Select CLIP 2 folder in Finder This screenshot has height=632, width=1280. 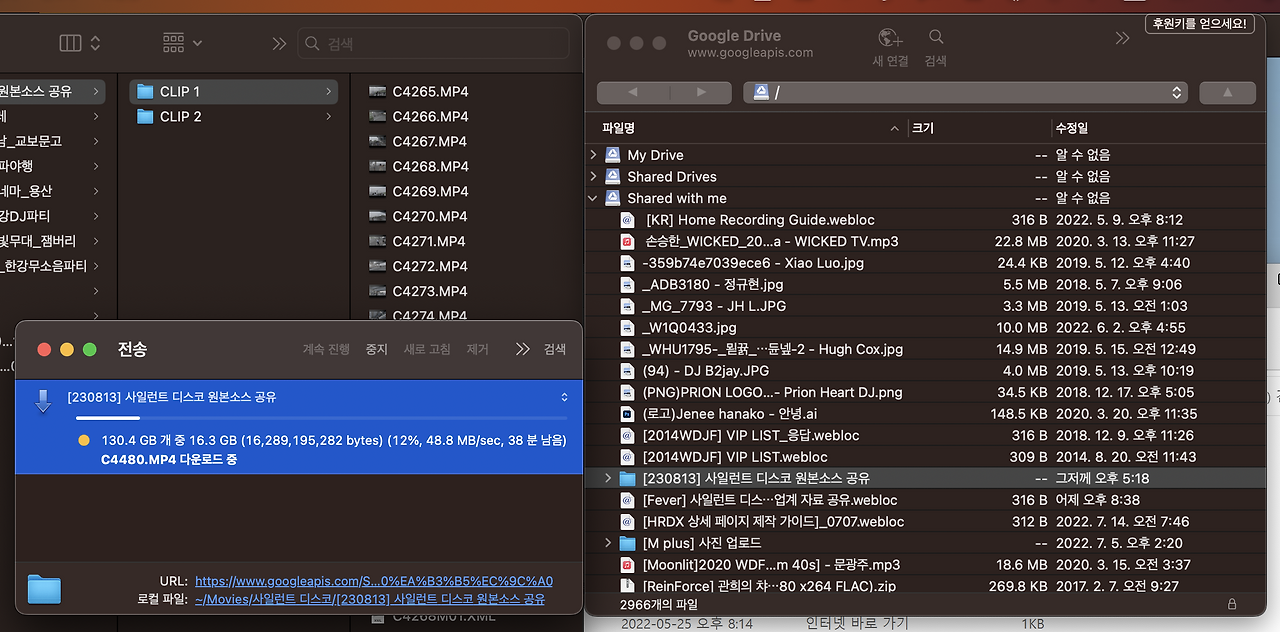click(x=234, y=116)
